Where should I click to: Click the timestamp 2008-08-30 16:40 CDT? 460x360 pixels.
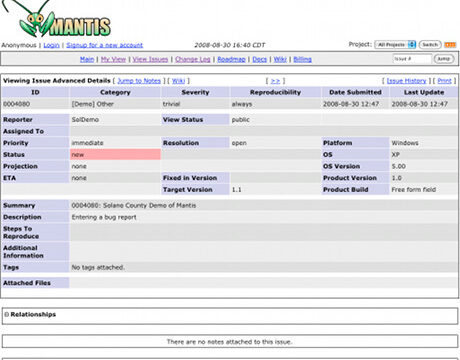click(229, 45)
